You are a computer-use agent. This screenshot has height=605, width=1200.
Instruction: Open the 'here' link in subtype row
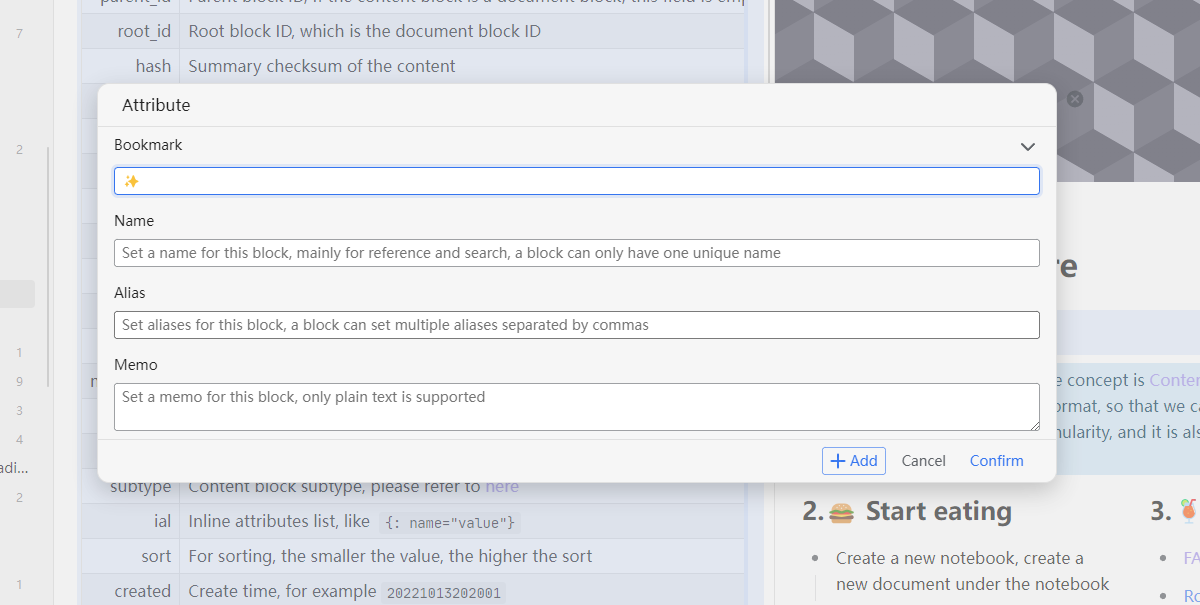pyautogui.click(x=502, y=487)
